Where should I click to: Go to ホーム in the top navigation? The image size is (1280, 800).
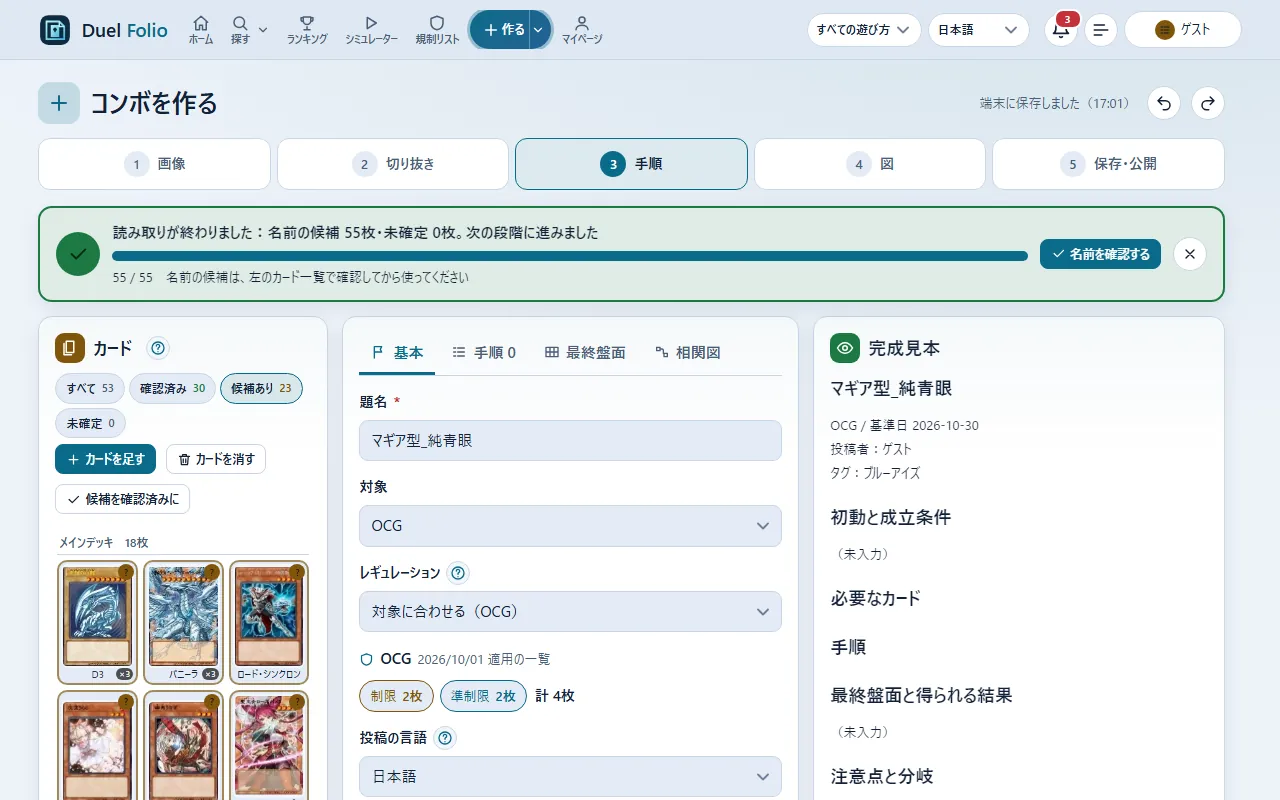point(201,30)
